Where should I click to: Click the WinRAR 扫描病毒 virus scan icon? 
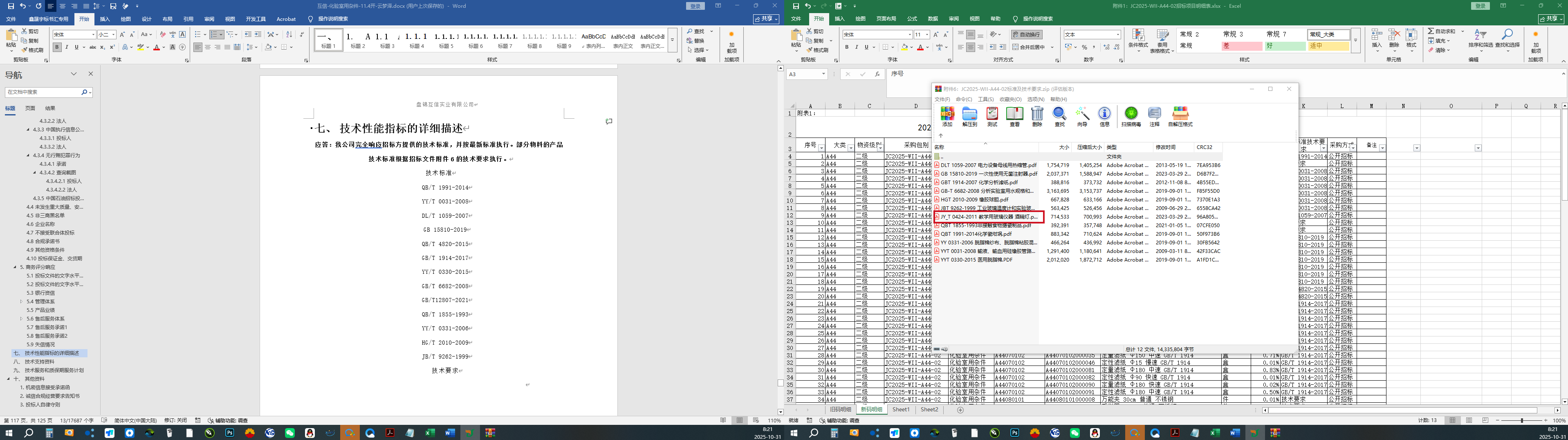coord(1131,115)
